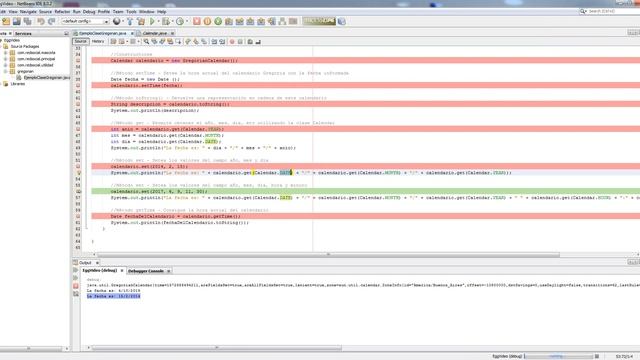This screenshot has width=640, height=360.
Task: Click the Search input field at top right
Action: coord(613,11)
